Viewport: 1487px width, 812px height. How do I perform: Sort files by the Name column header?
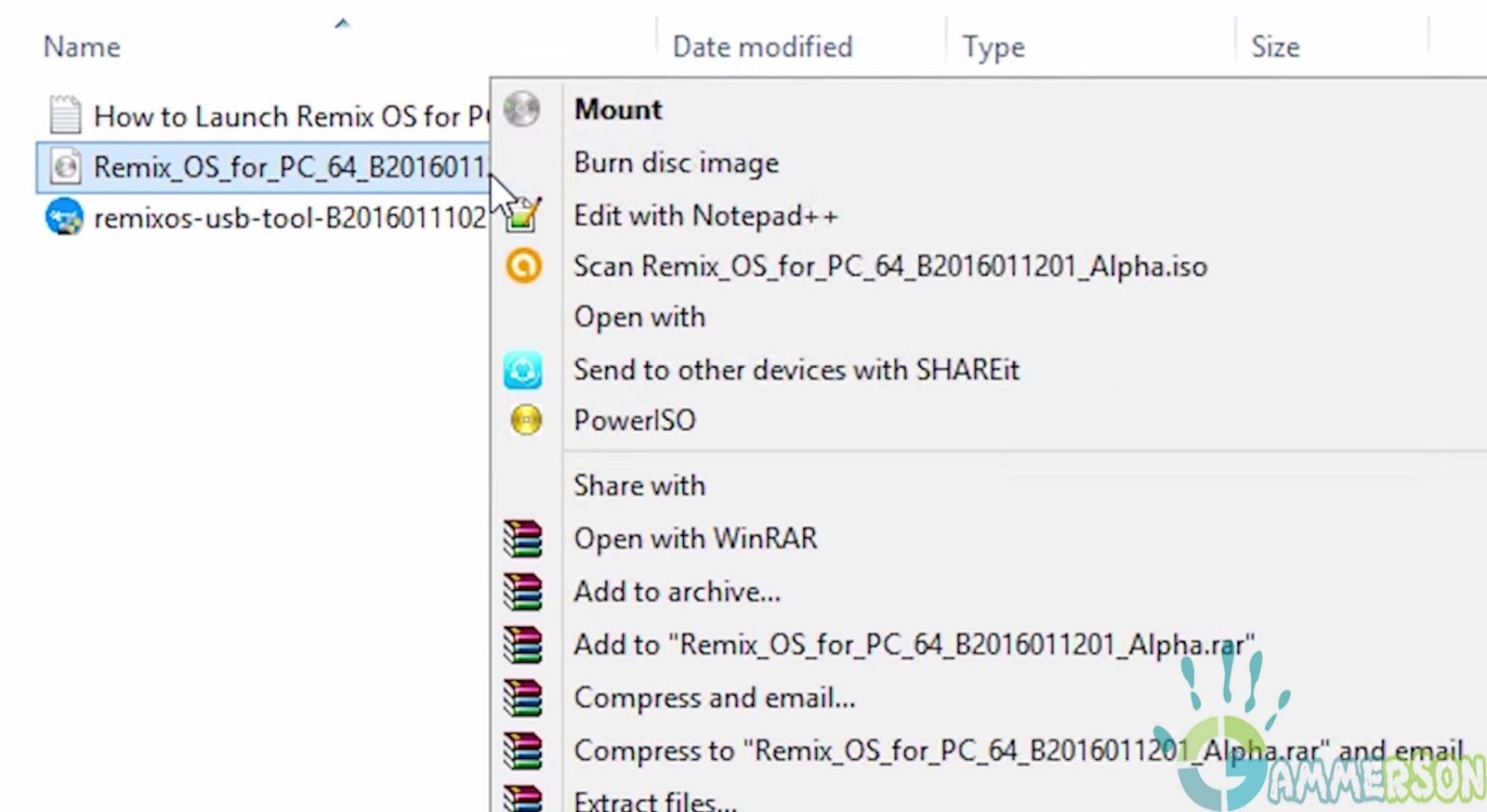click(82, 46)
